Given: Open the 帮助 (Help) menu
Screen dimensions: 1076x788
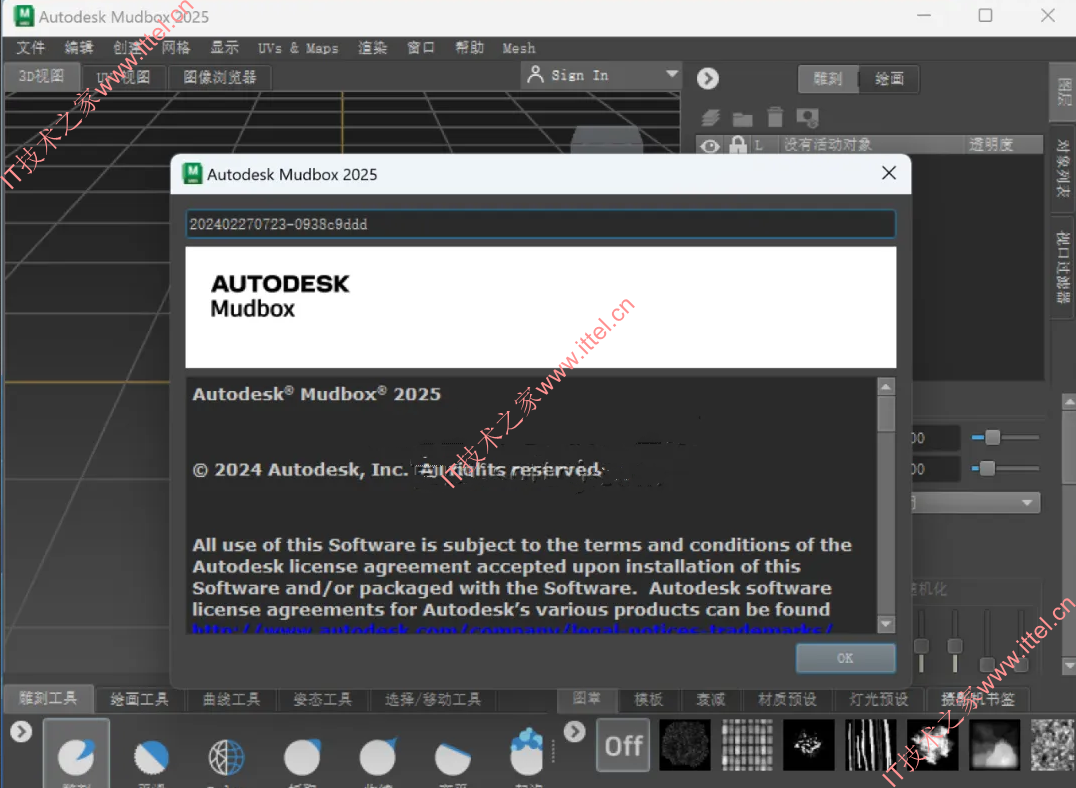Looking at the screenshot, I should (469, 47).
